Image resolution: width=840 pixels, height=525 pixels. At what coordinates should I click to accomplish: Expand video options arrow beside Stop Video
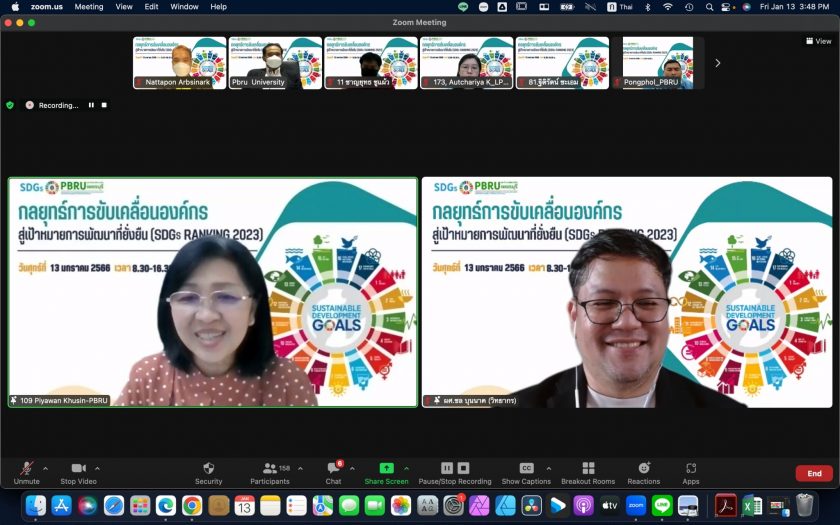coord(97,468)
